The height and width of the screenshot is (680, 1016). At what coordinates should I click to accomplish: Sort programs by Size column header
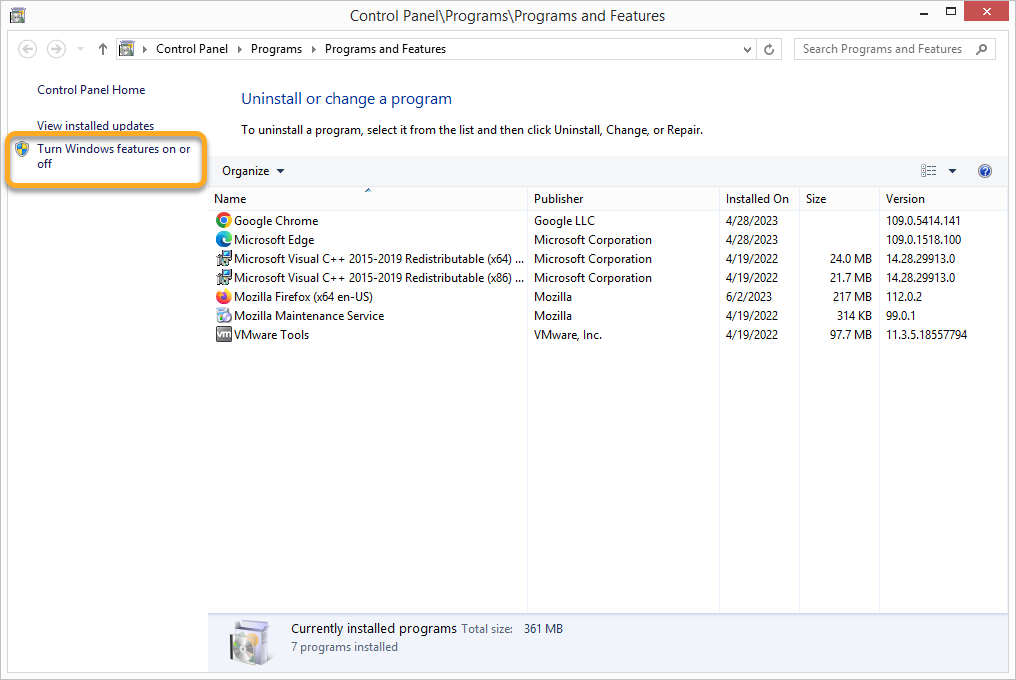tap(816, 199)
